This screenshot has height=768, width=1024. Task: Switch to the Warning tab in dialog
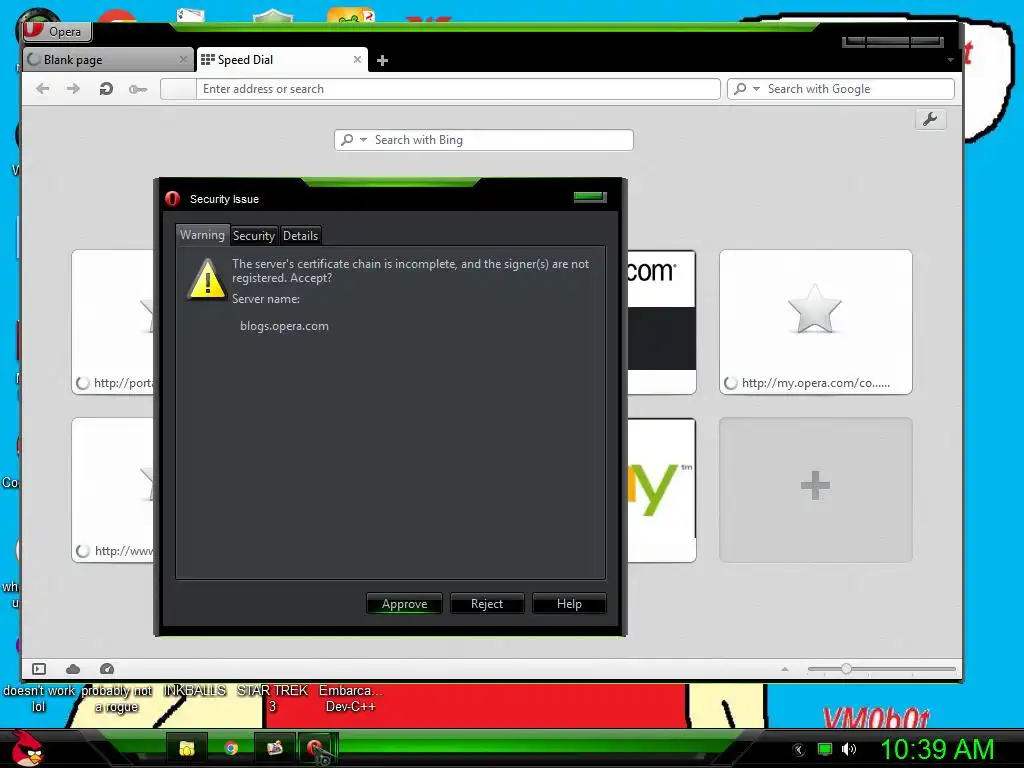click(x=202, y=235)
